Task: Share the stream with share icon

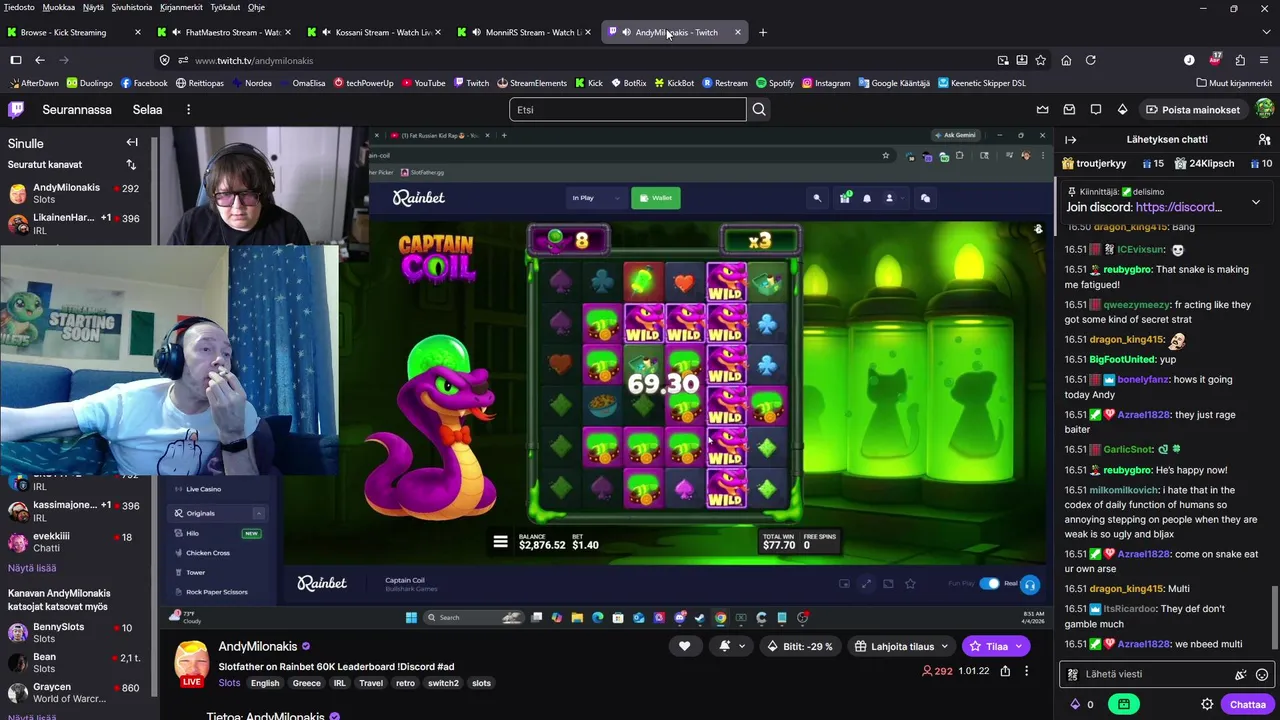Action: [x=1005, y=671]
